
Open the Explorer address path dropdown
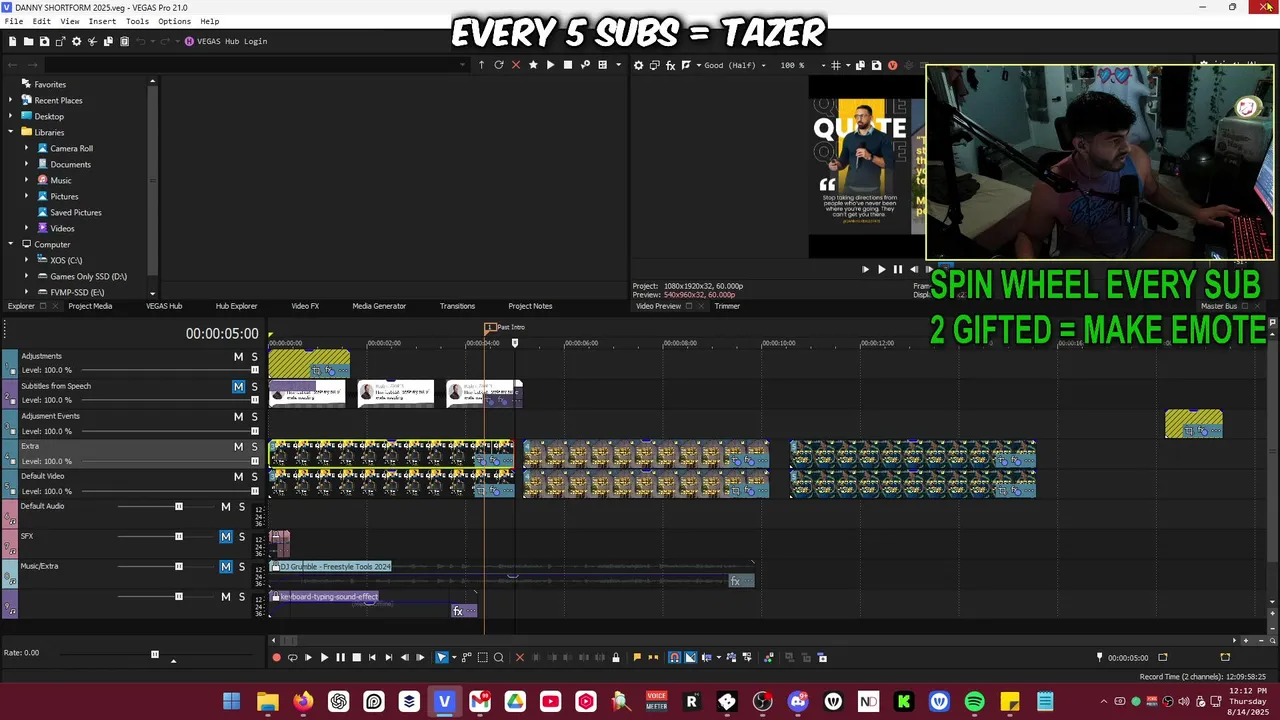point(462,65)
